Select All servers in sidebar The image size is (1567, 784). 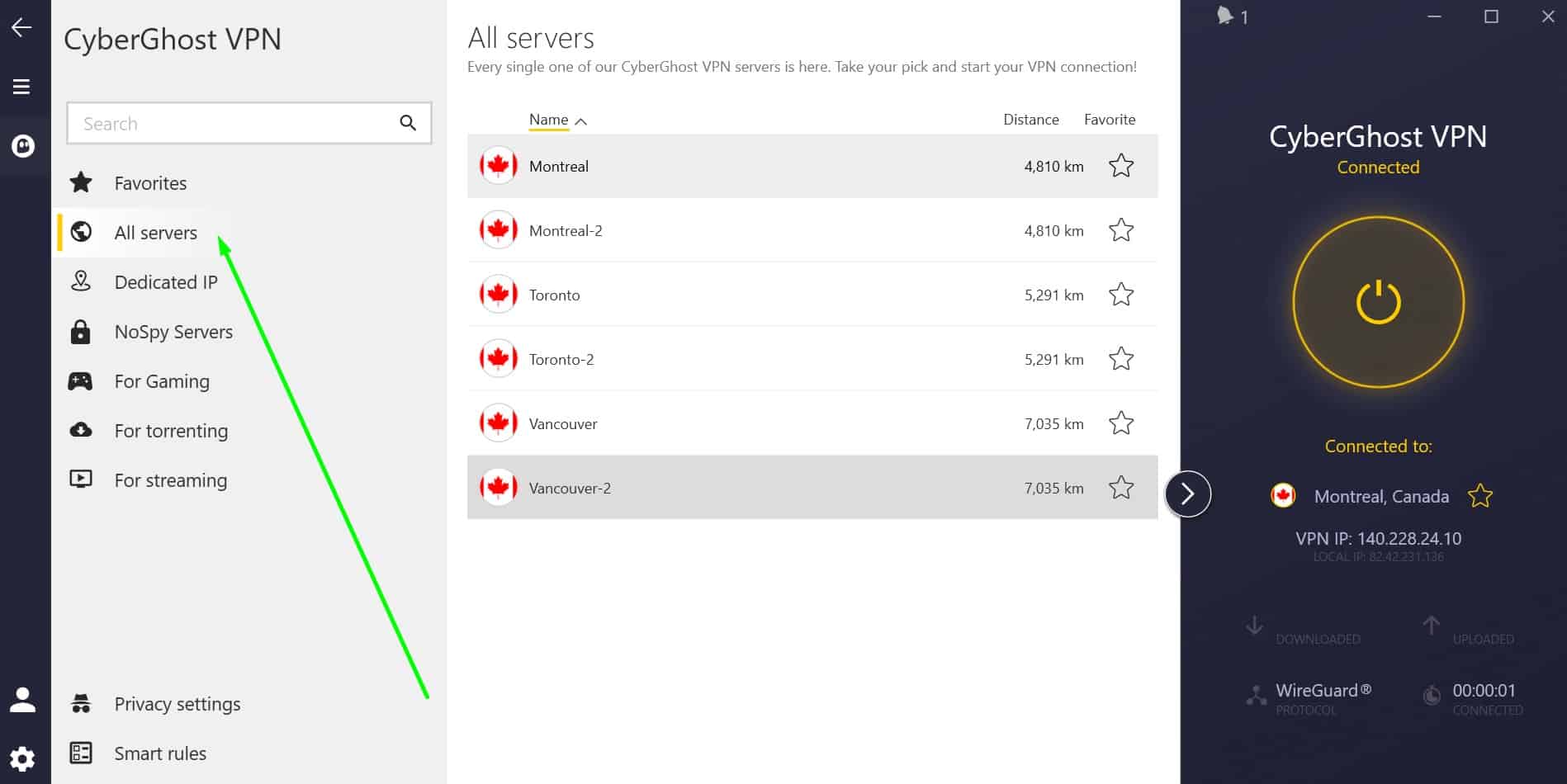pos(155,233)
